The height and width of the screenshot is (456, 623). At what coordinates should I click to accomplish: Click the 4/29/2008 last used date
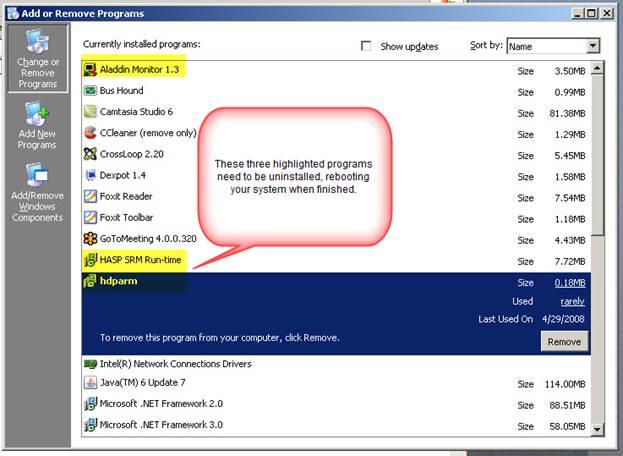(x=563, y=319)
